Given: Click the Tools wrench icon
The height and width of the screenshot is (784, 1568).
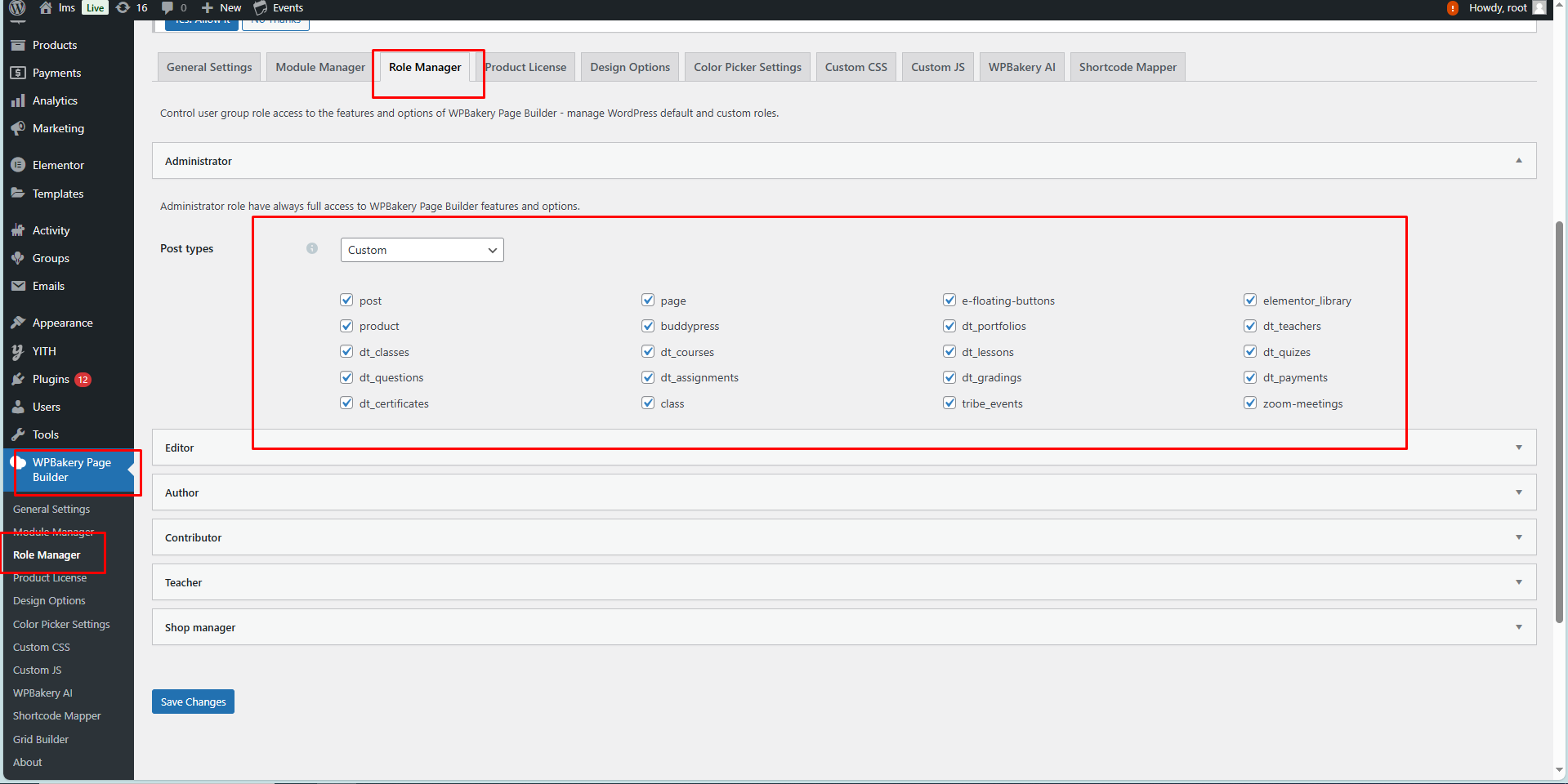Looking at the screenshot, I should tap(18, 434).
